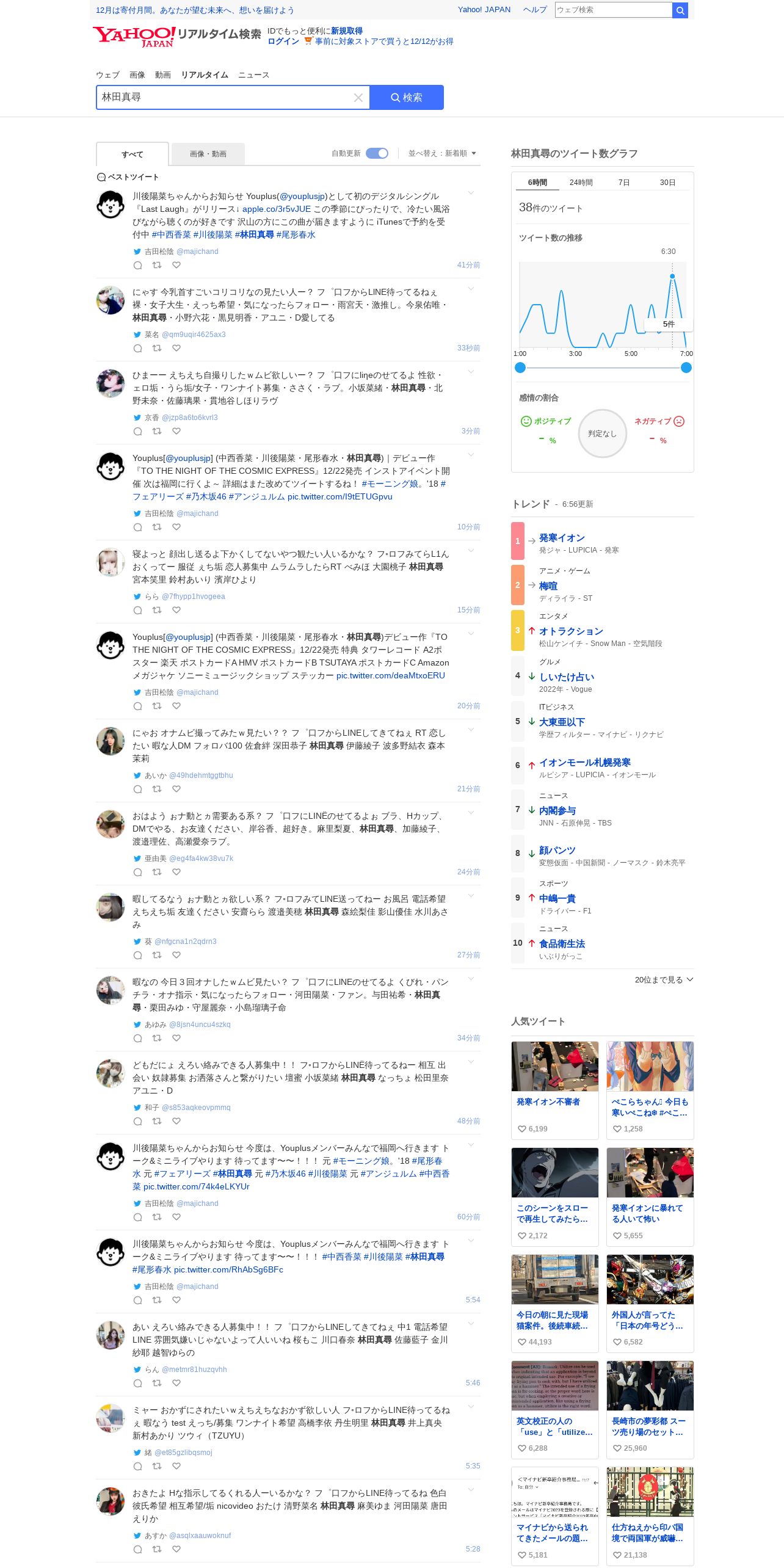784x1568 pixels.
Task: Like the majichand tweet posted 60分前
Action: pyautogui.click(x=176, y=1217)
